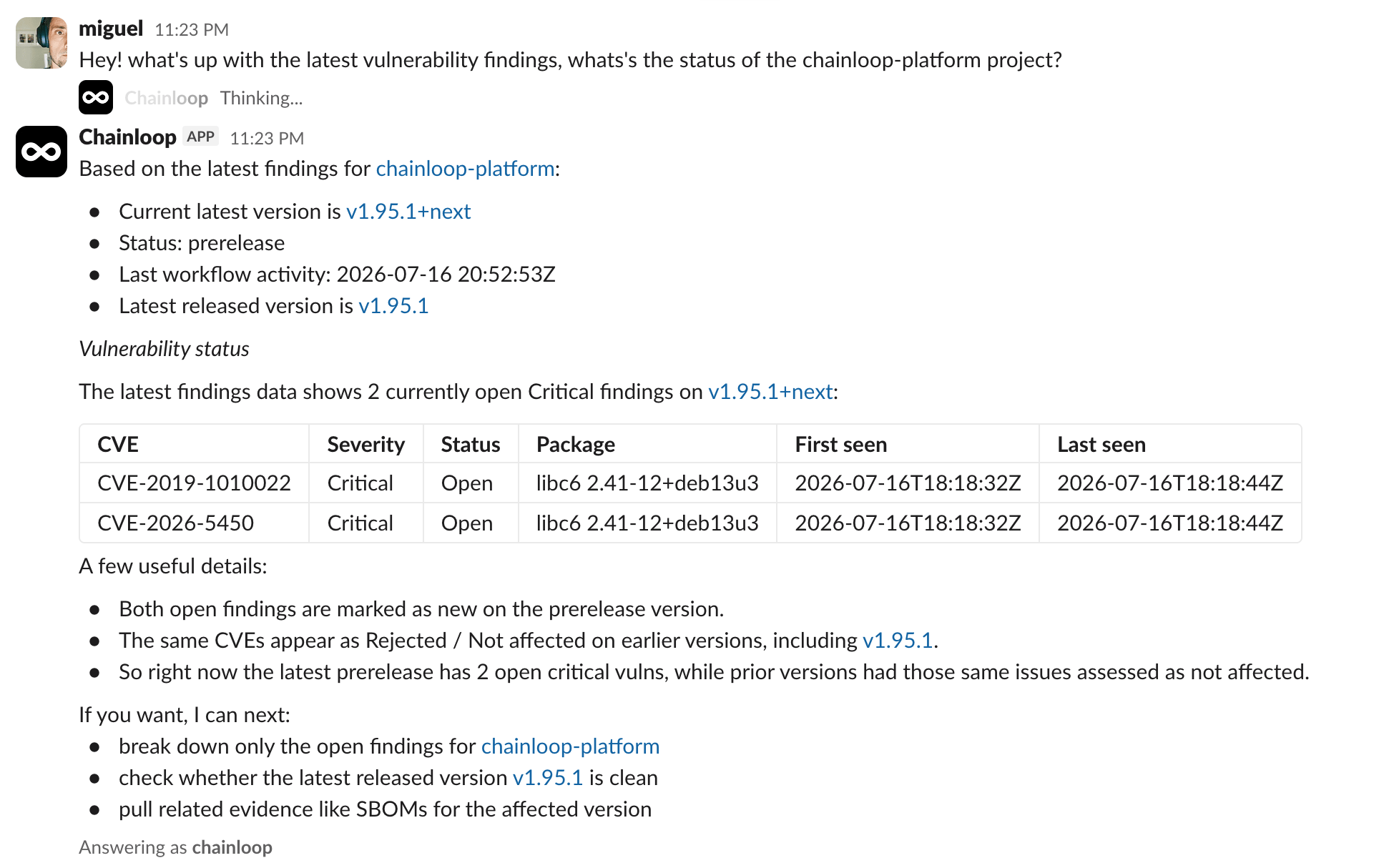
Task: Click the APP badge next to Chainloop
Action: [201, 137]
